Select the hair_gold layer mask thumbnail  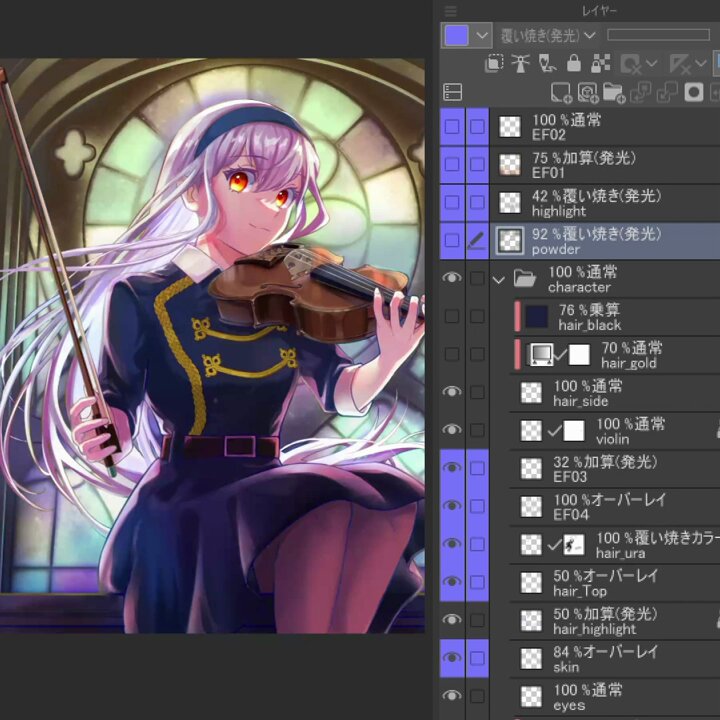pos(579,354)
